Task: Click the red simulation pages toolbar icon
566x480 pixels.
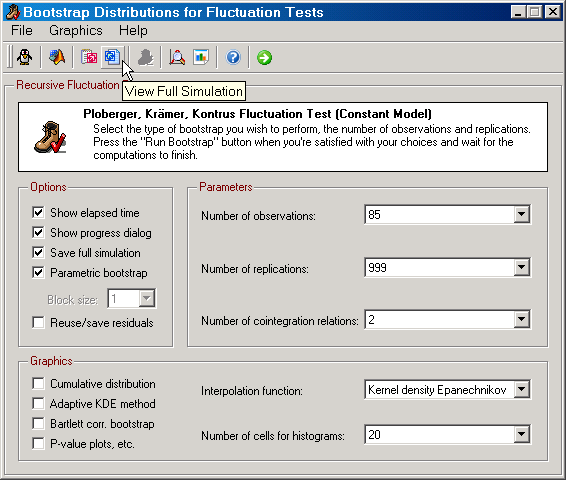Action: point(89,57)
